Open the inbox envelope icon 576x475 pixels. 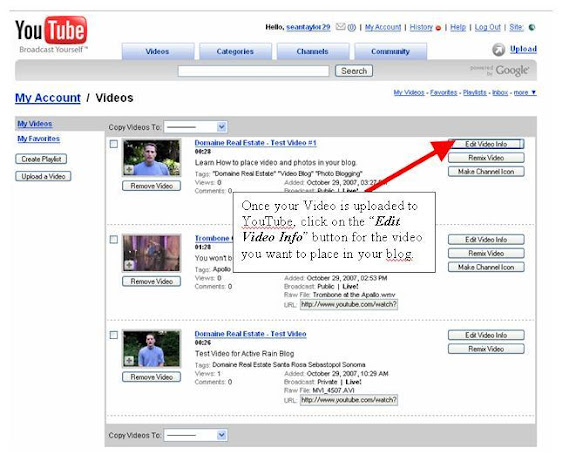[x=341, y=27]
